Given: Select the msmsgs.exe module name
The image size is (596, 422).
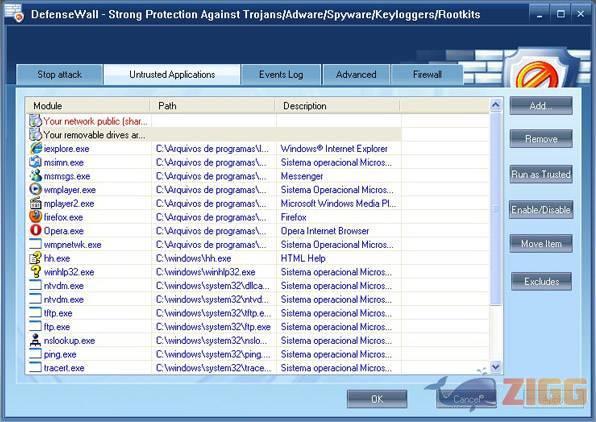Looking at the screenshot, I should click(67, 176).
